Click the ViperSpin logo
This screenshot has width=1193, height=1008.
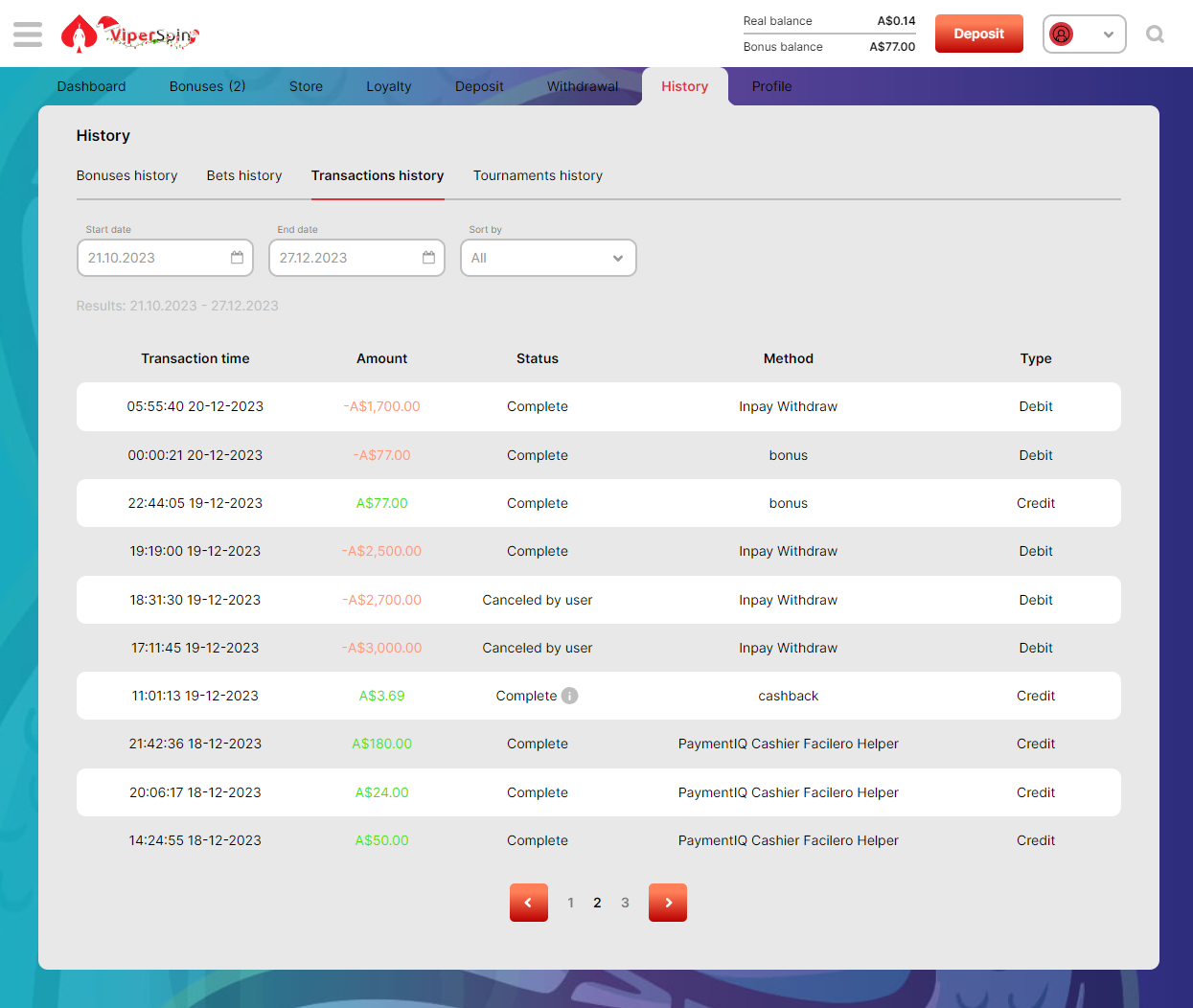click(130, 34)
